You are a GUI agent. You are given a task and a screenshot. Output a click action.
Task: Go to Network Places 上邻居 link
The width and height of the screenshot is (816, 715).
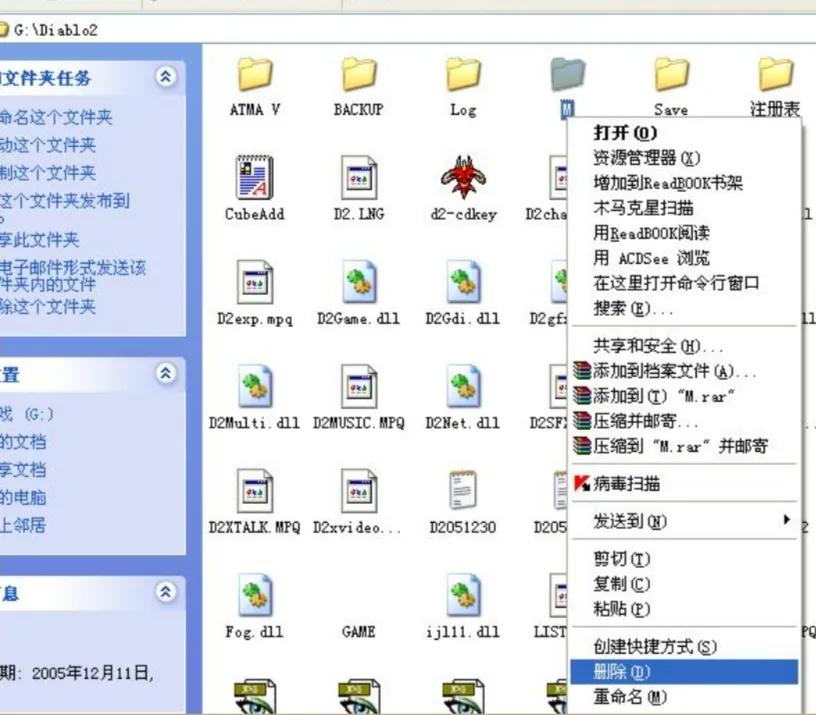click(23, 525)
